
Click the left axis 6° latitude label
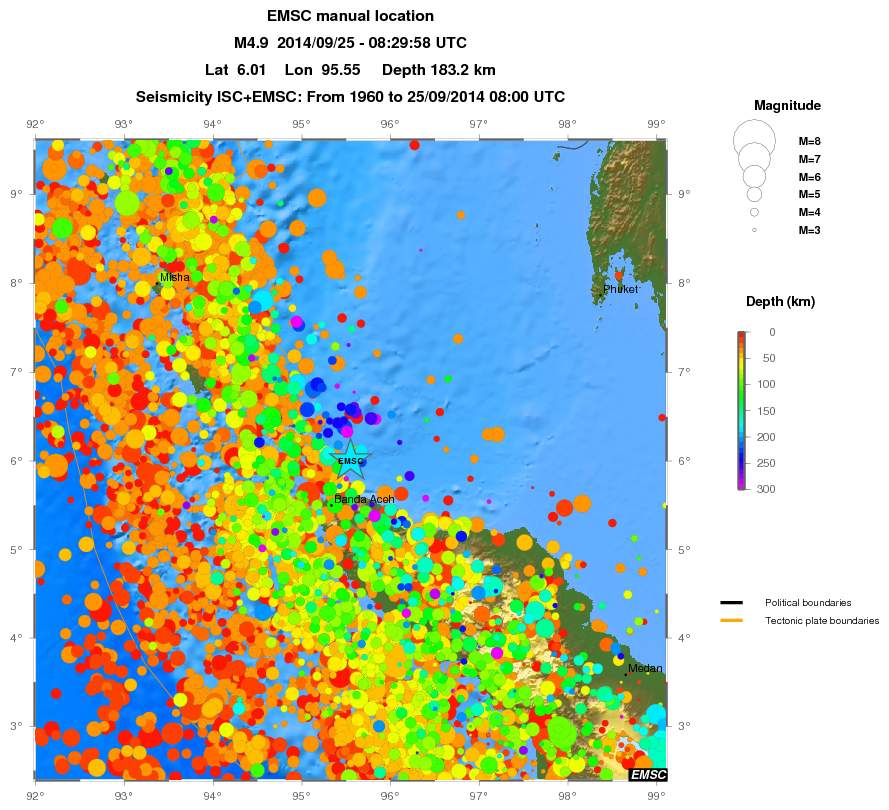pos(16,461)
